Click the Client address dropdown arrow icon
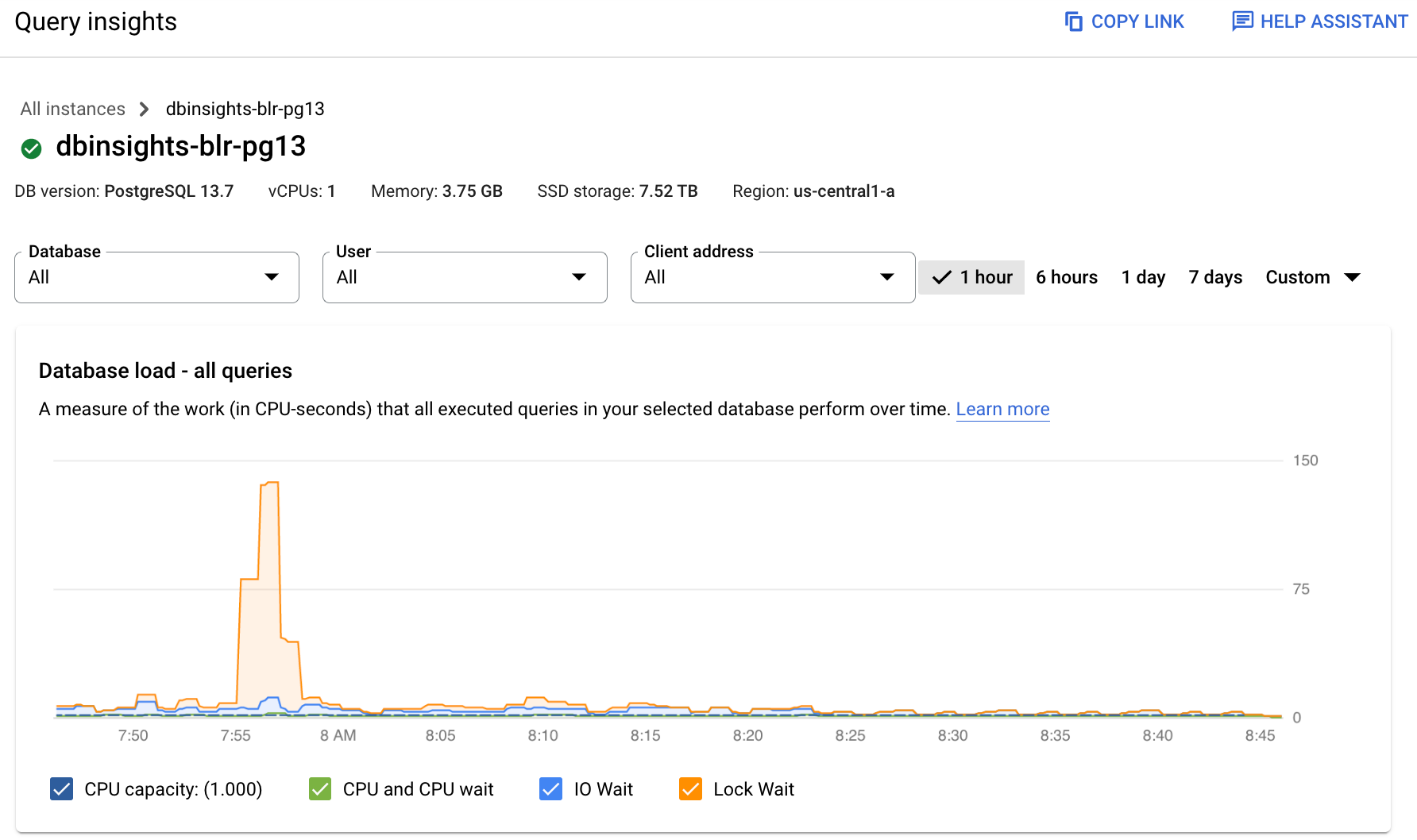 click(x=887, y=277)
